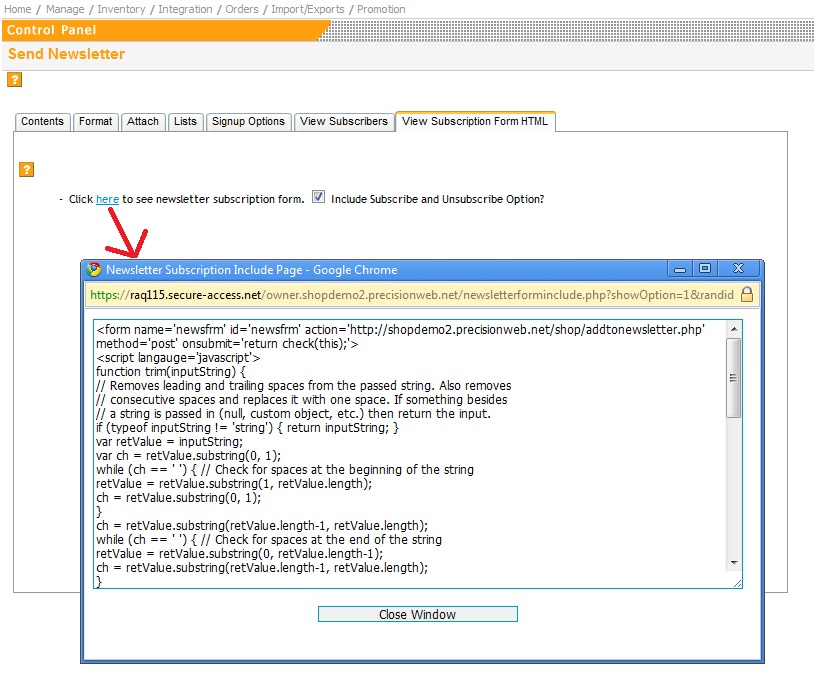The image size is (820, 698).
Task: Open the Inventory menu in top navigation
Action: click(121, 9)
